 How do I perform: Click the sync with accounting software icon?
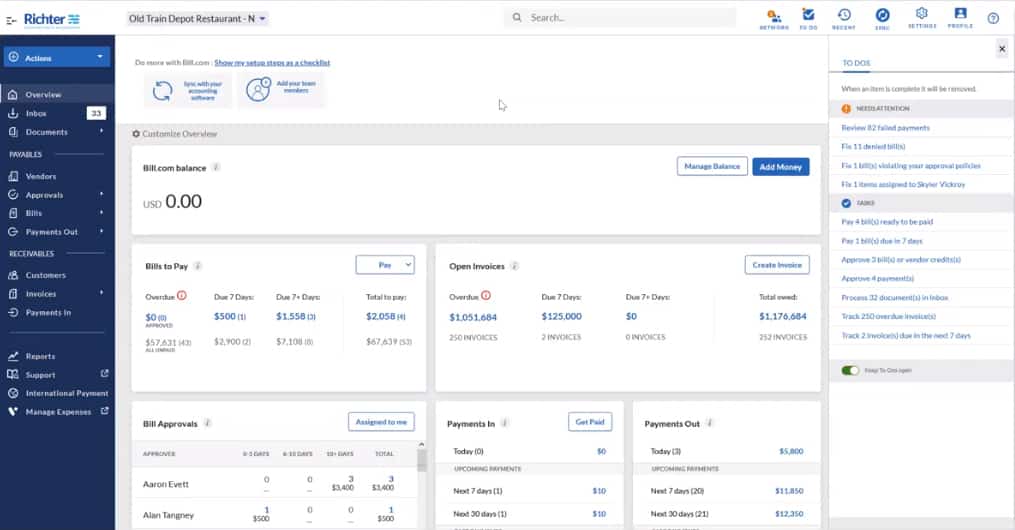[x=162, y=91]
